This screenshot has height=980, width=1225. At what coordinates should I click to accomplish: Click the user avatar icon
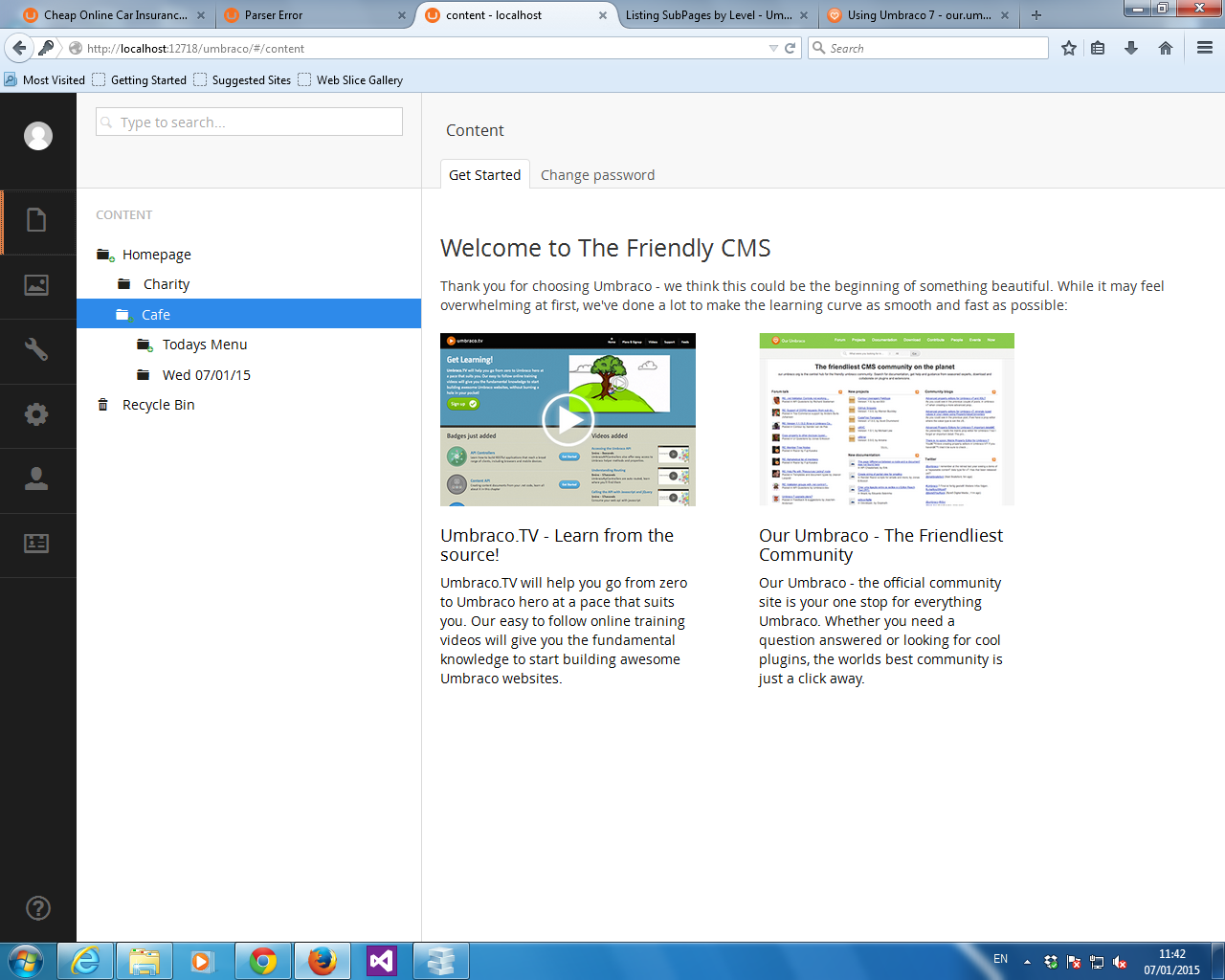[x=38, y=136]
